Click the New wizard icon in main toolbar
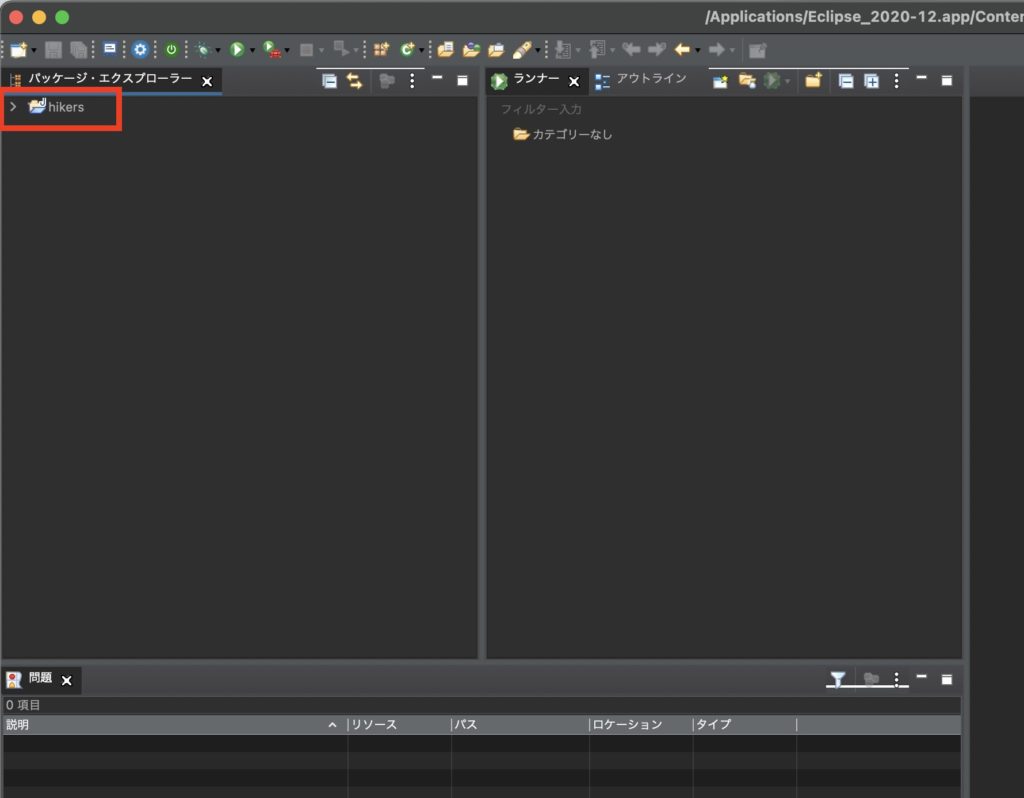This screenshot has width=1024, height=798. [x=19, y=50]
